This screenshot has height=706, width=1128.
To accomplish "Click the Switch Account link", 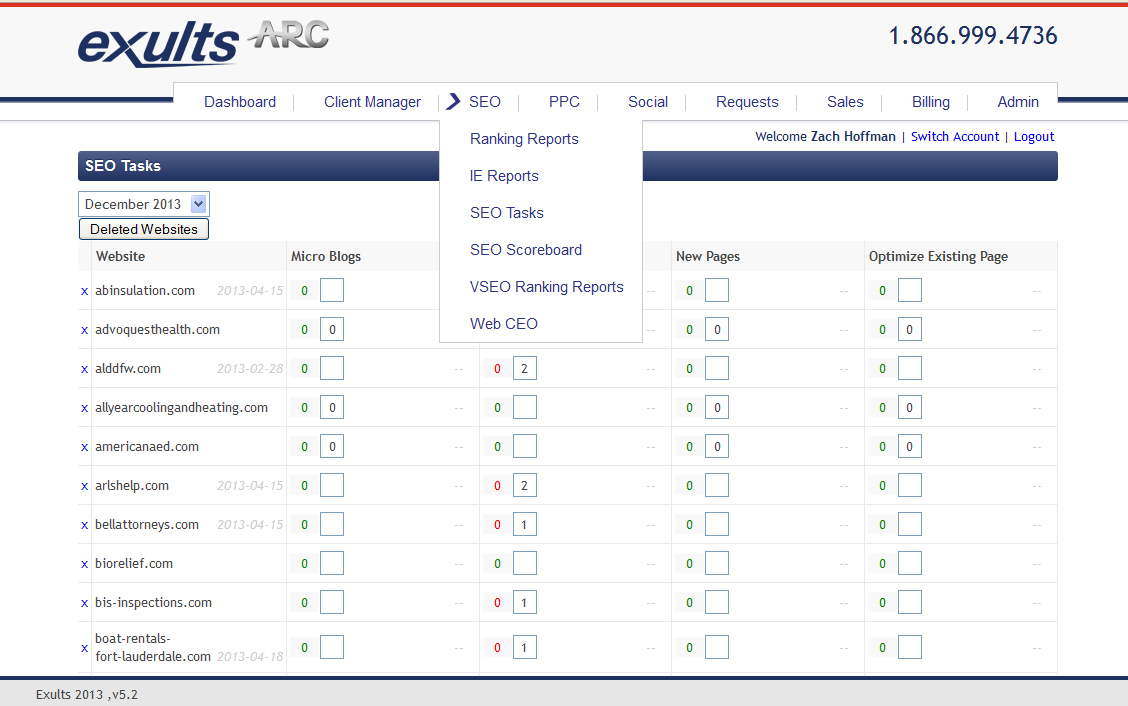I will point(954,137).
